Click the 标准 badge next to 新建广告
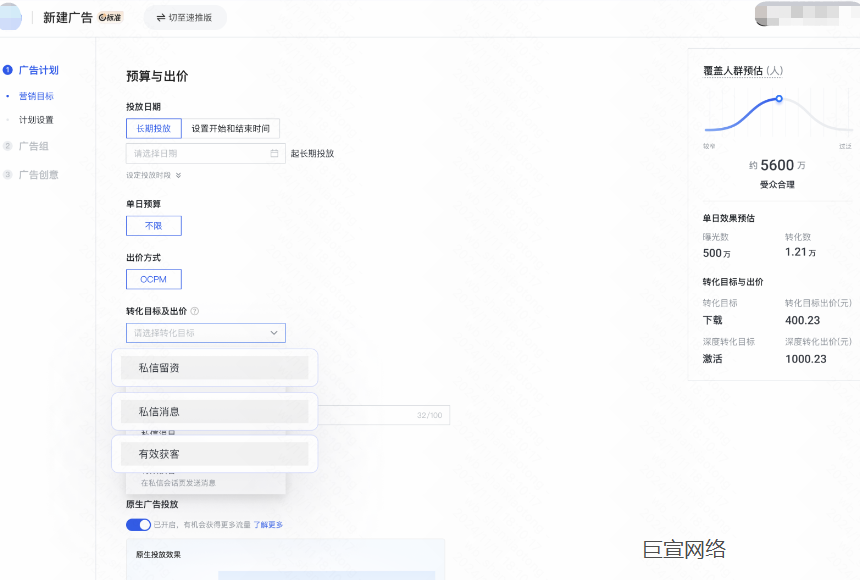Viewport: 860px width, 580px height. 111,18
